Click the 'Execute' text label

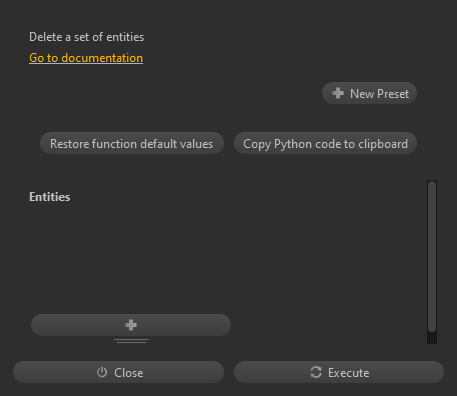349,373
